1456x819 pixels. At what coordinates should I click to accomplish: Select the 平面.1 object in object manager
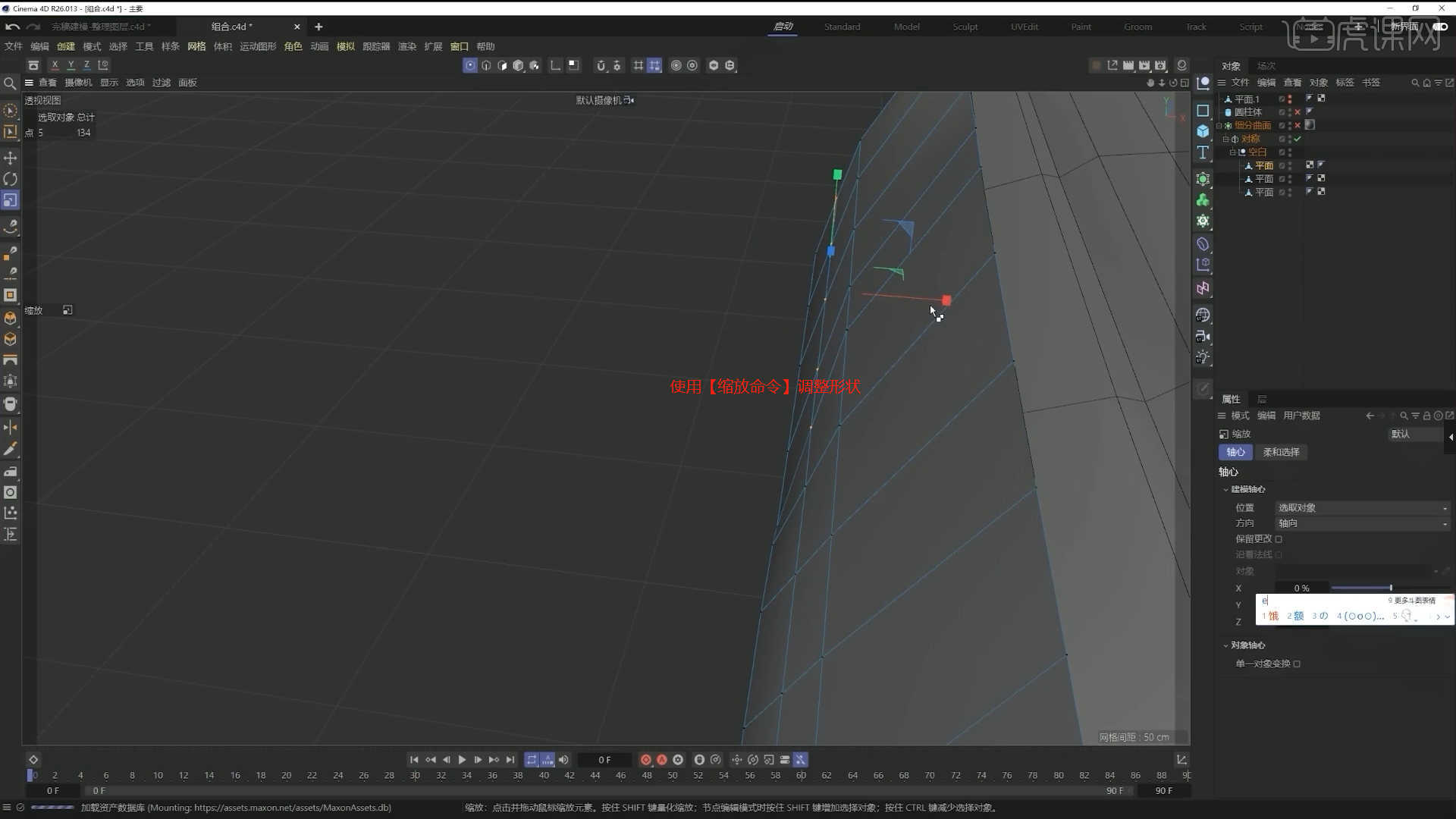(1247, 99)
